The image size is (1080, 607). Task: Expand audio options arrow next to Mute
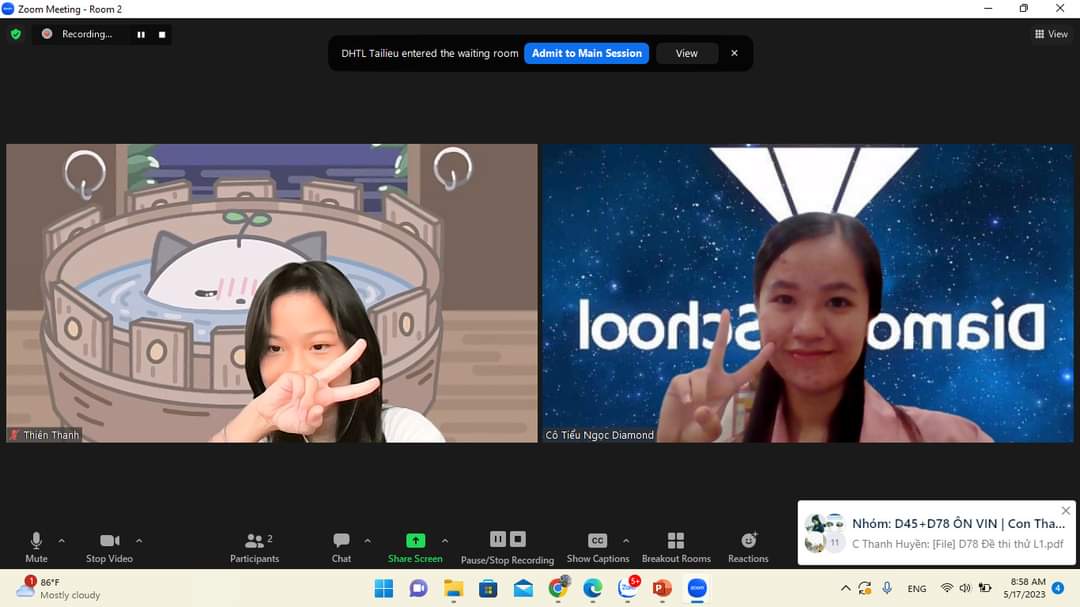coord(62,541)
